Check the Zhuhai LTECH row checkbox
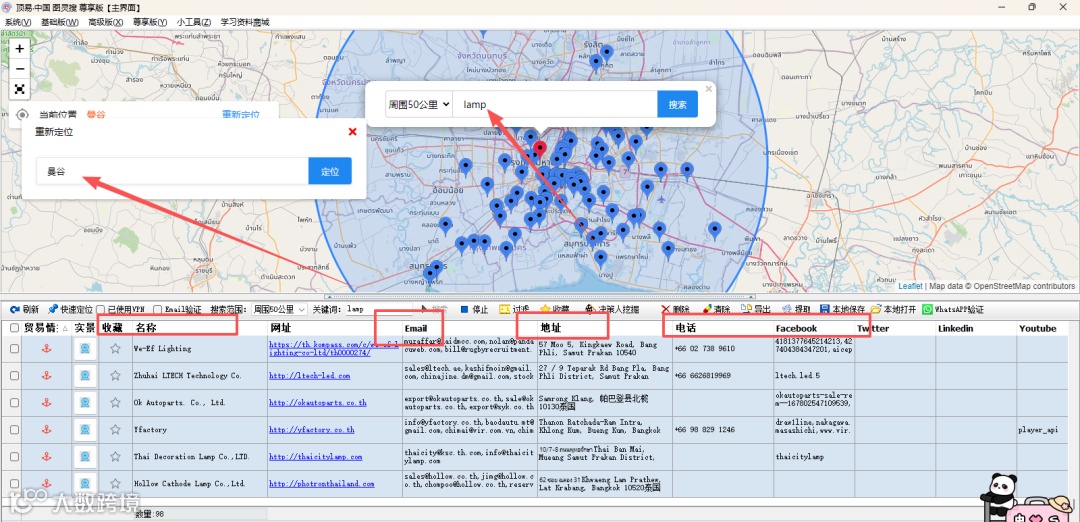1080x522 pixels. 14,376
